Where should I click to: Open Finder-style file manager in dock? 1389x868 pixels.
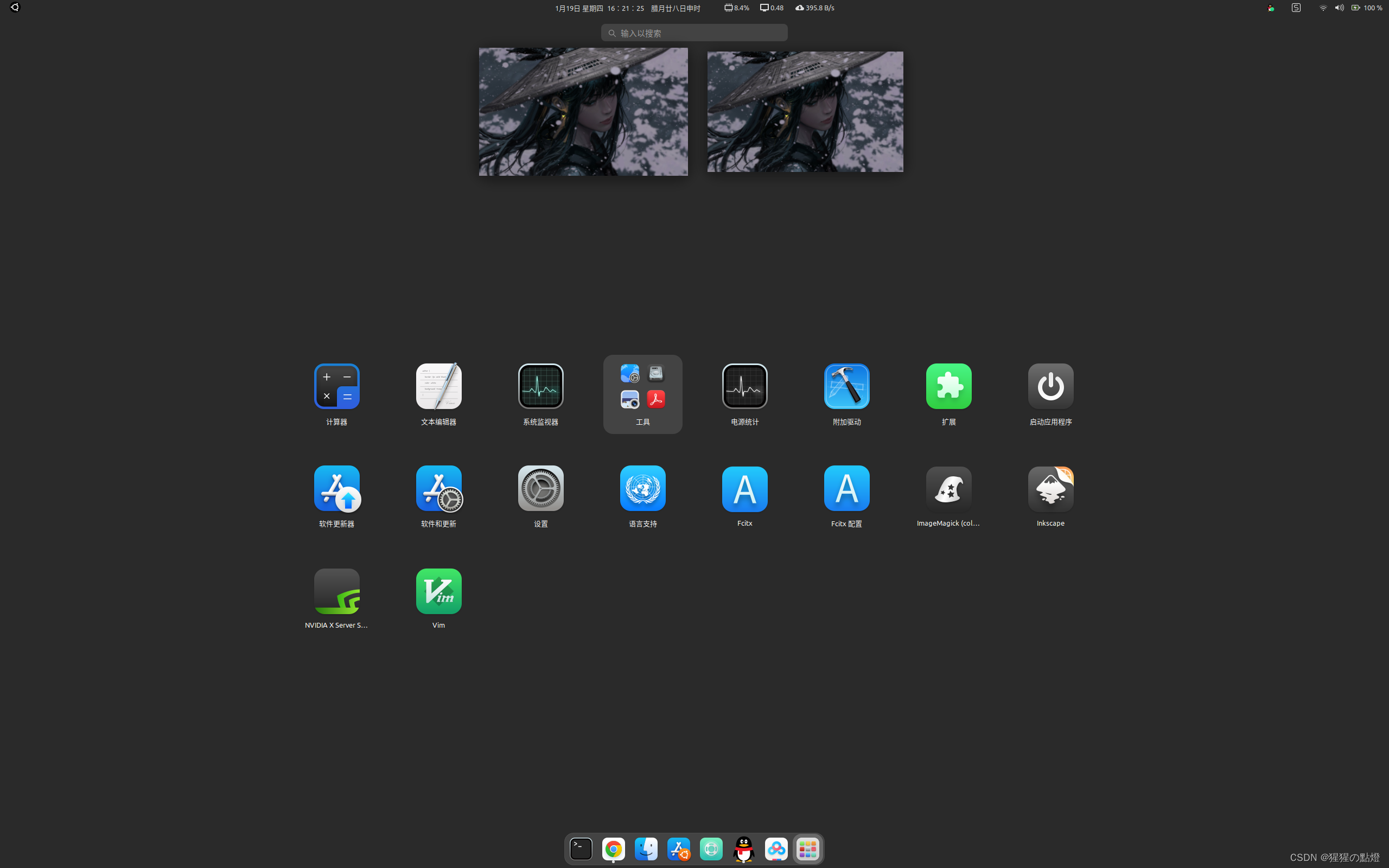[646, 848]
